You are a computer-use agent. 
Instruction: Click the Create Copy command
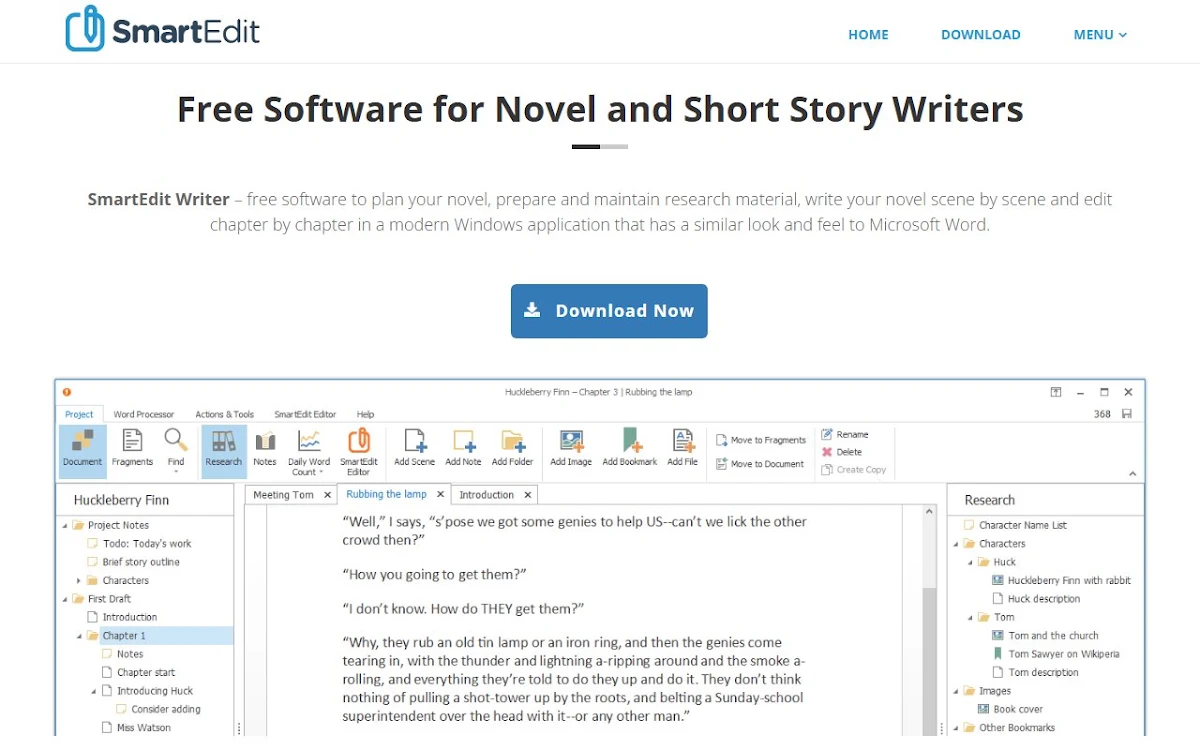pos(853,470)
